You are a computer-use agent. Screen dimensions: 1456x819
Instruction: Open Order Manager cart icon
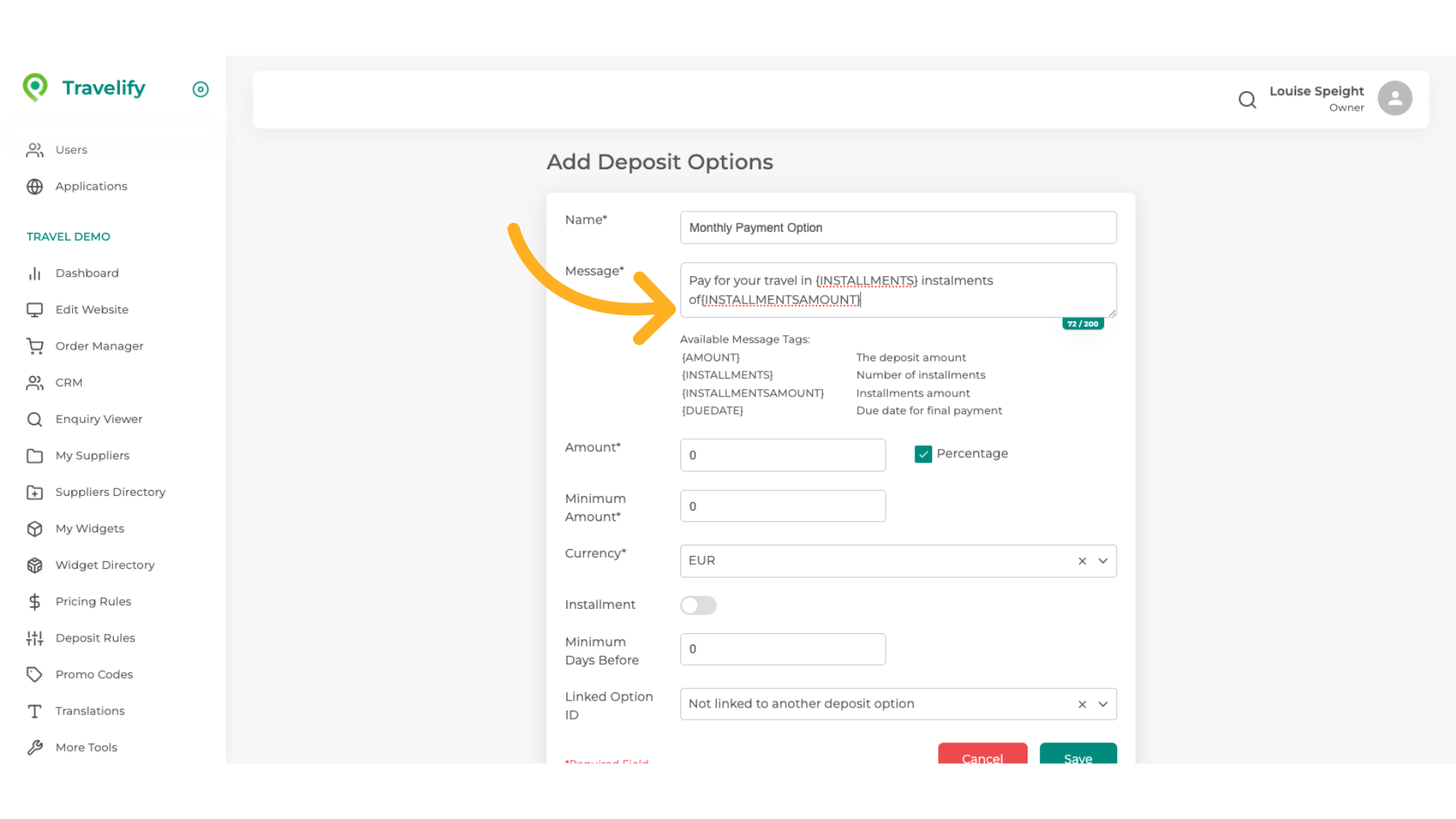[35, 346]
